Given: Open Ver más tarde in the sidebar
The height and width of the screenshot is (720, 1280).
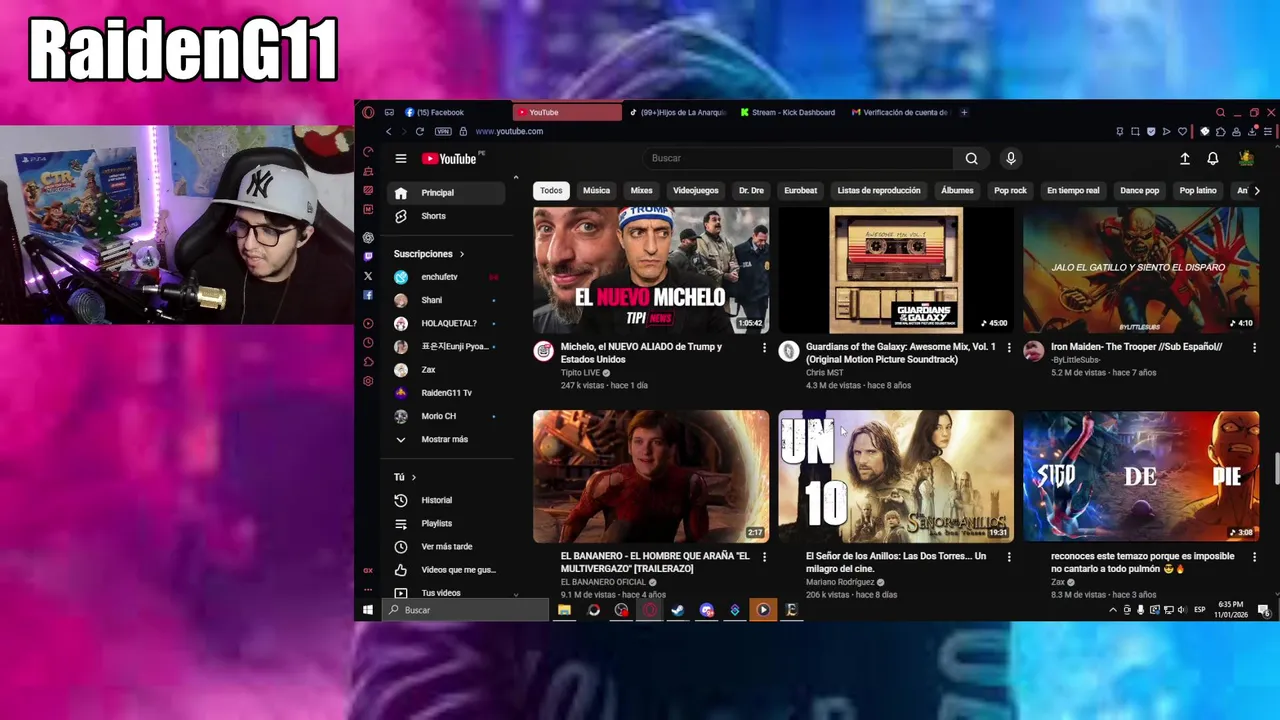Looking at the screenshot, I should (x=447, y=547).
